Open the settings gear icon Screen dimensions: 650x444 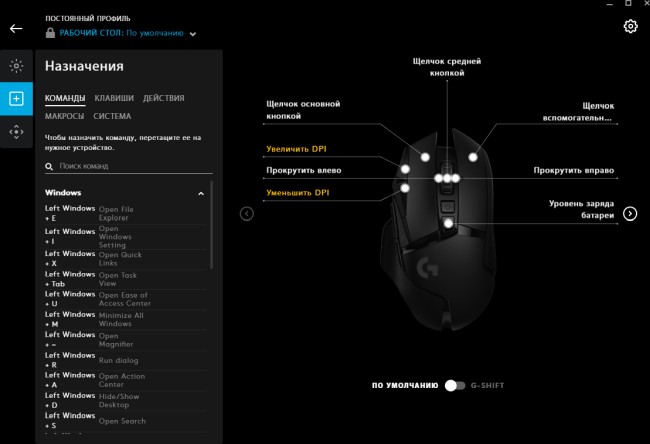[630, 26]
